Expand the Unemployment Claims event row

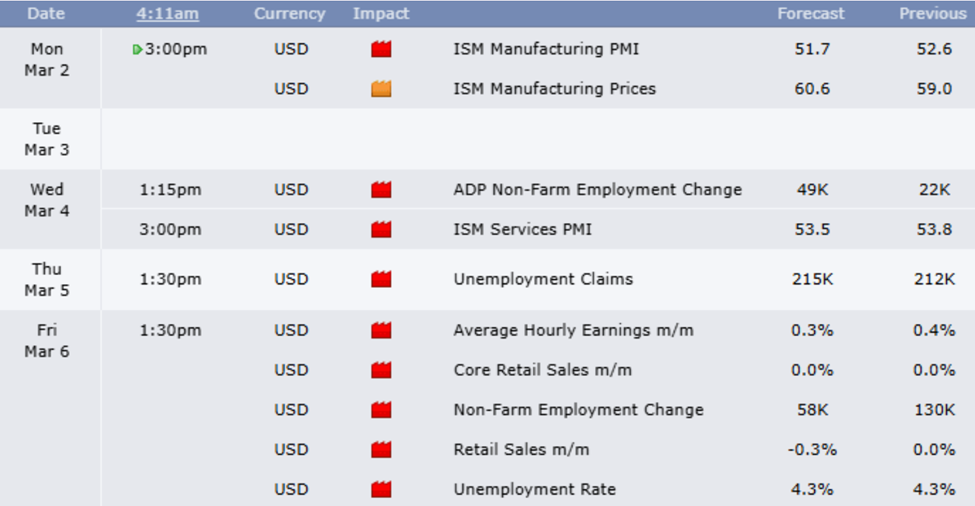click(543, 280)
